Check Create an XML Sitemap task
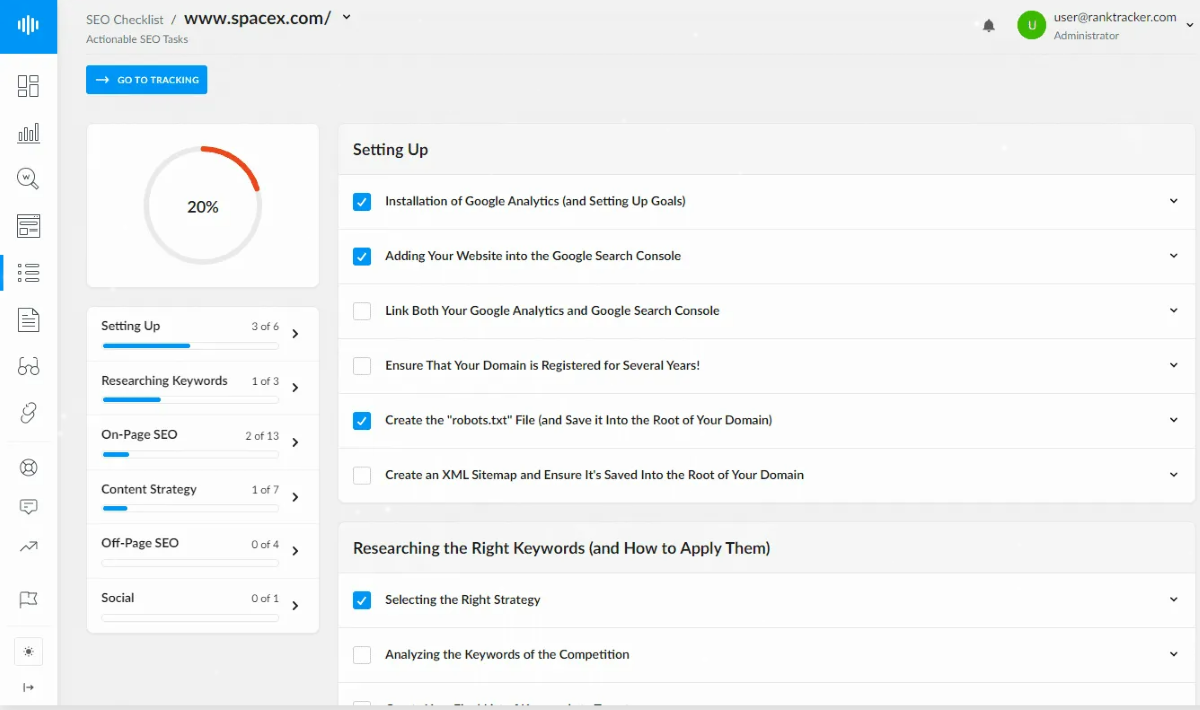1200x710 pixels. coord(362,476)
